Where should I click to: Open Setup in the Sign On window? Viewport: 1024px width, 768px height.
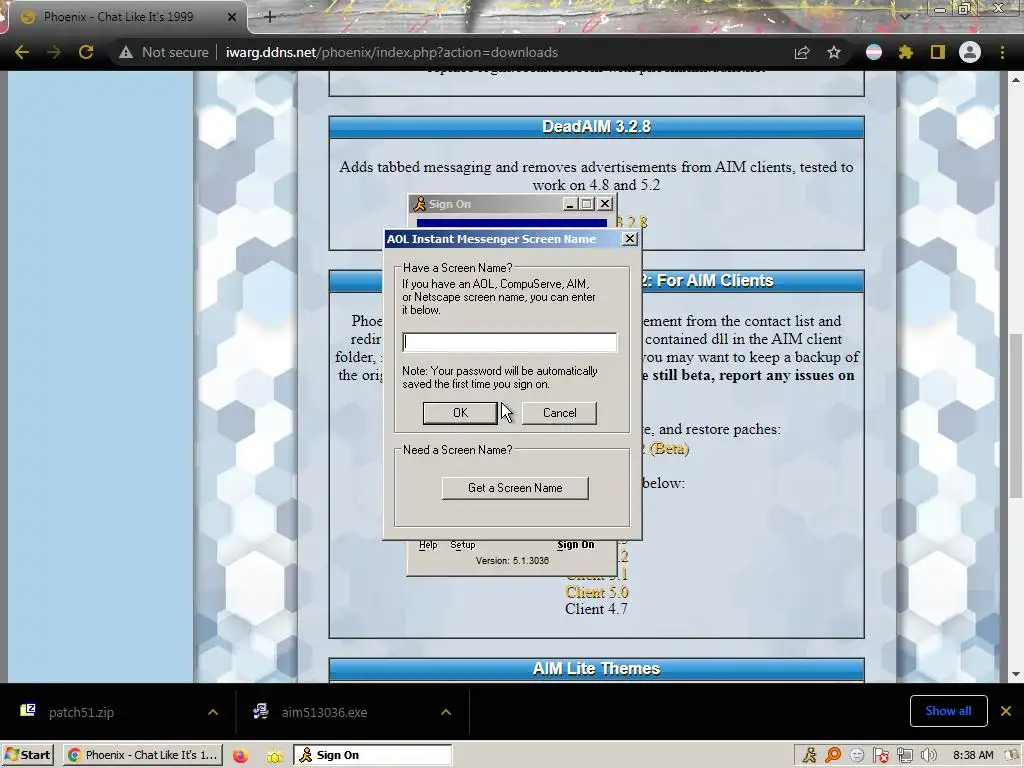coord(463,545)
